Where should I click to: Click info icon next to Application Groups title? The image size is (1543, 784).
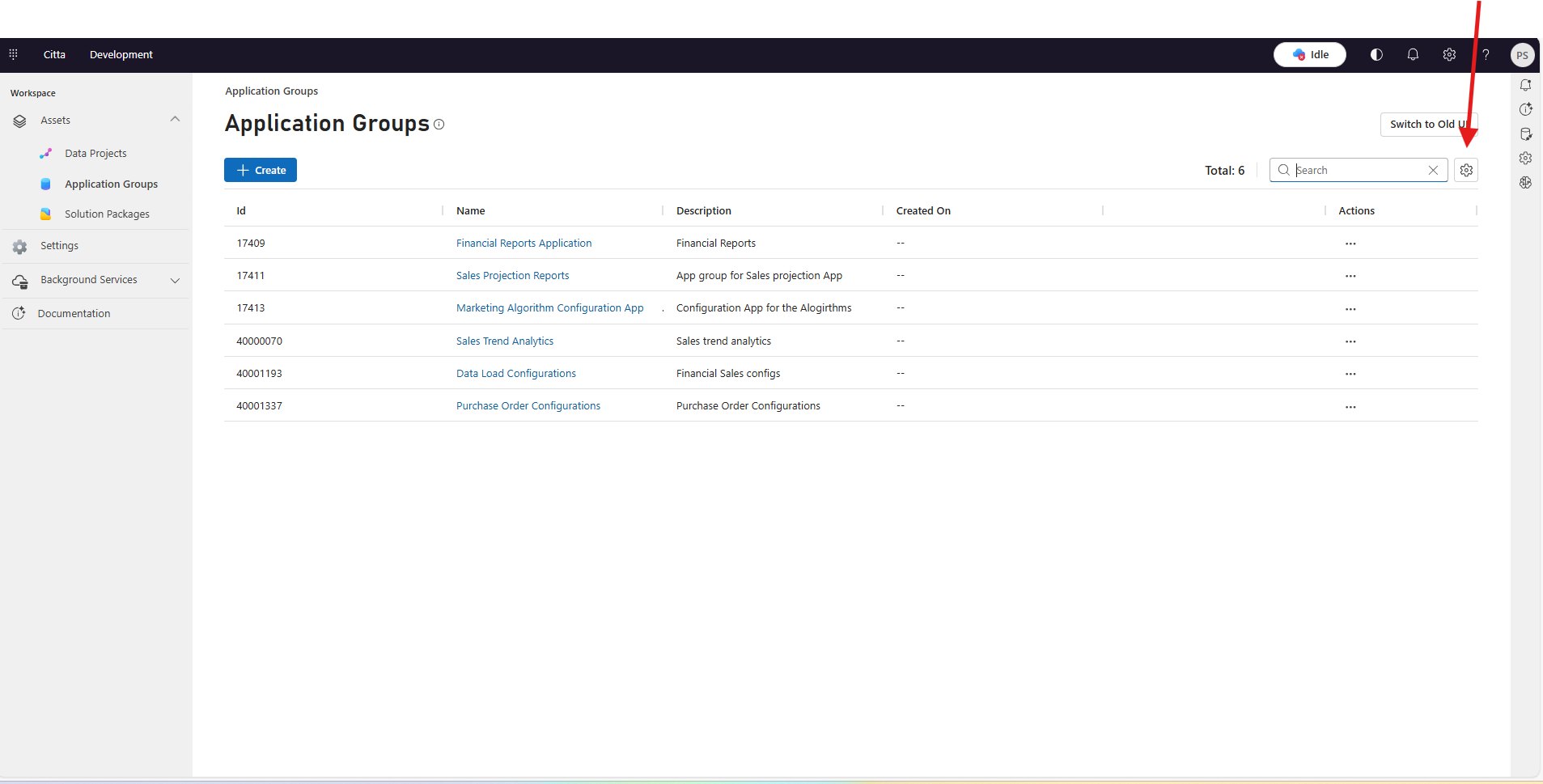(x=439, y=125)
